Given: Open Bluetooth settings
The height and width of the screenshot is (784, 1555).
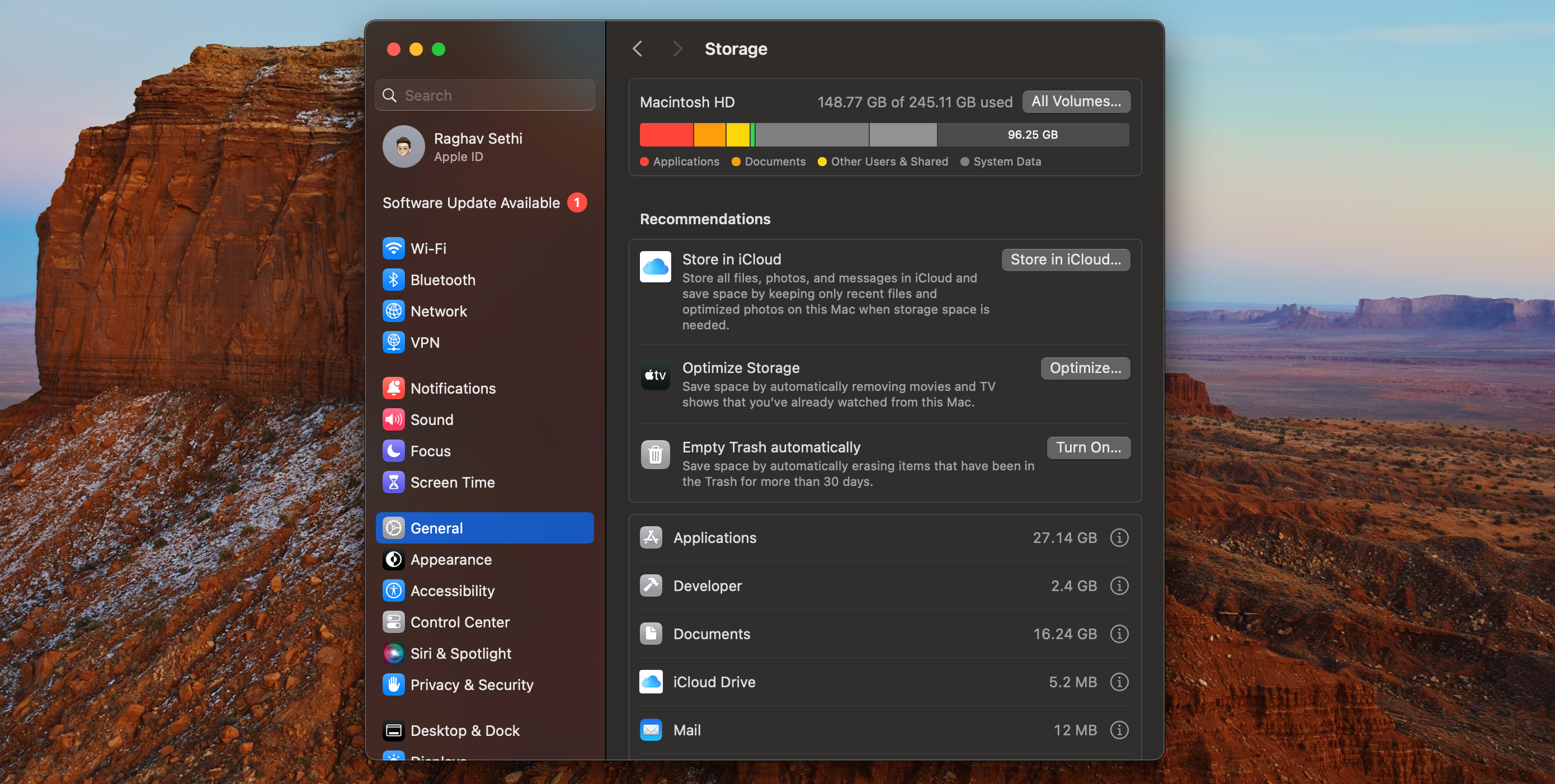Looking at the screenshot, I should click(x=443, y=280).
